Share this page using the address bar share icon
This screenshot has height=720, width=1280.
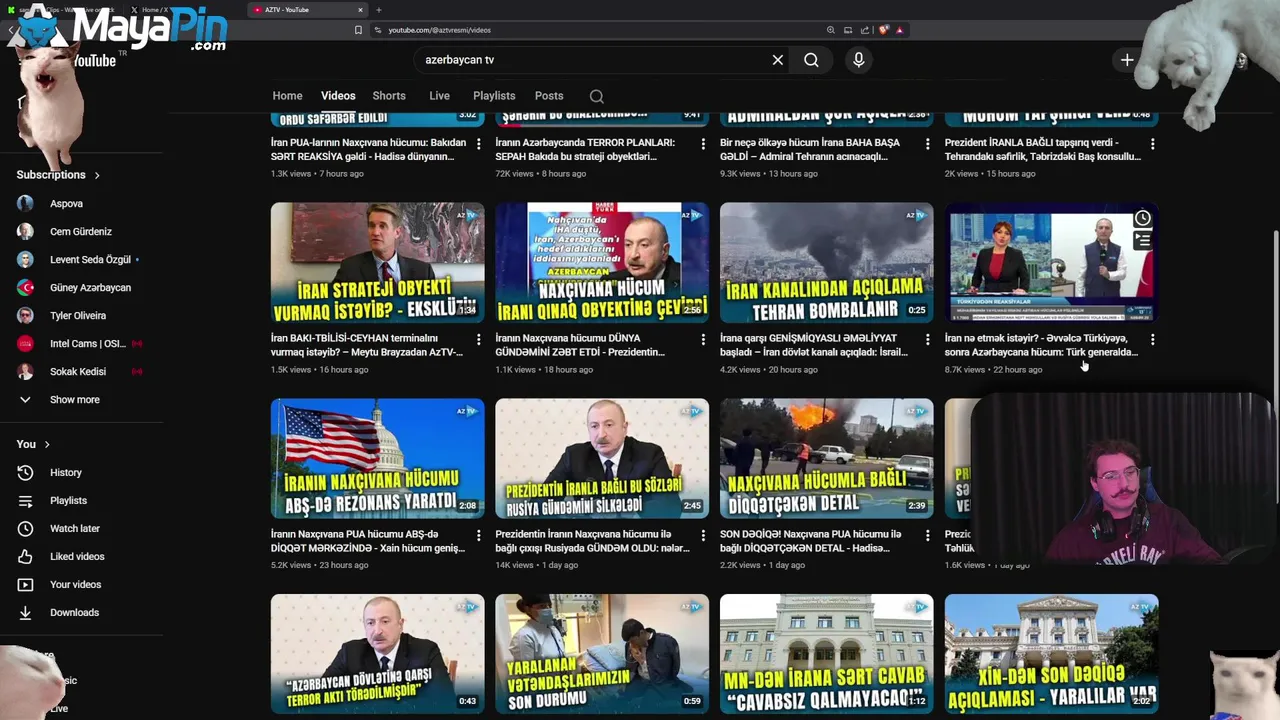pyautogui.click(x=865, y=30)
